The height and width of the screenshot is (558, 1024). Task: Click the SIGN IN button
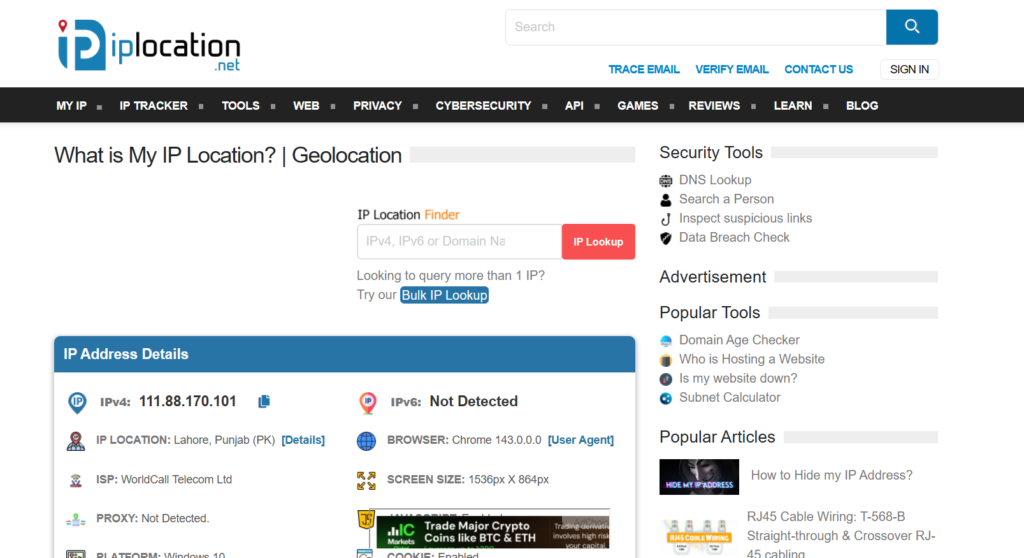point(909,69)
